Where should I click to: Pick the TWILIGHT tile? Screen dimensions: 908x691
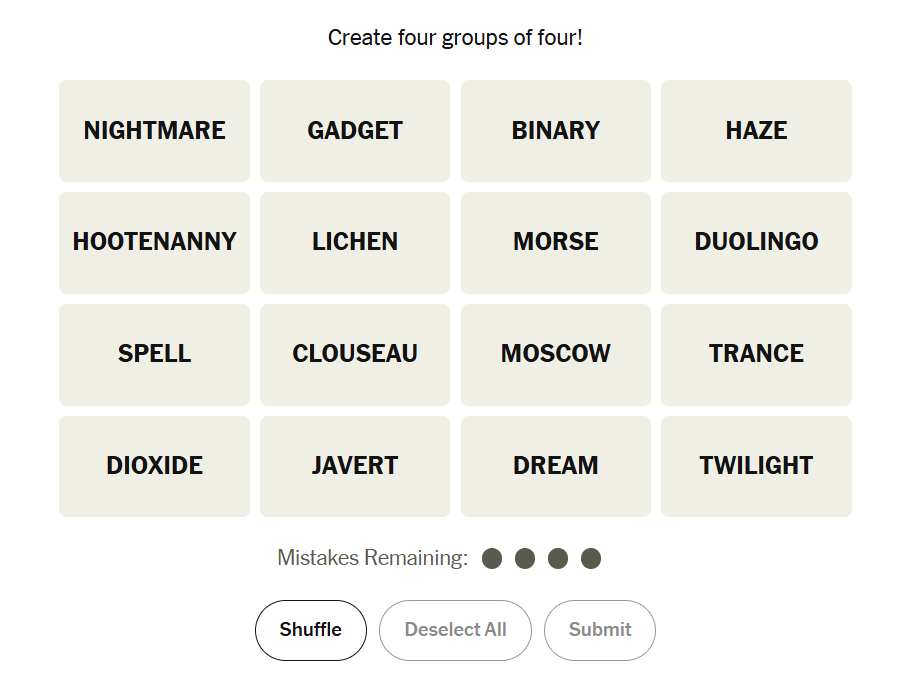click(x=756, y=466)
